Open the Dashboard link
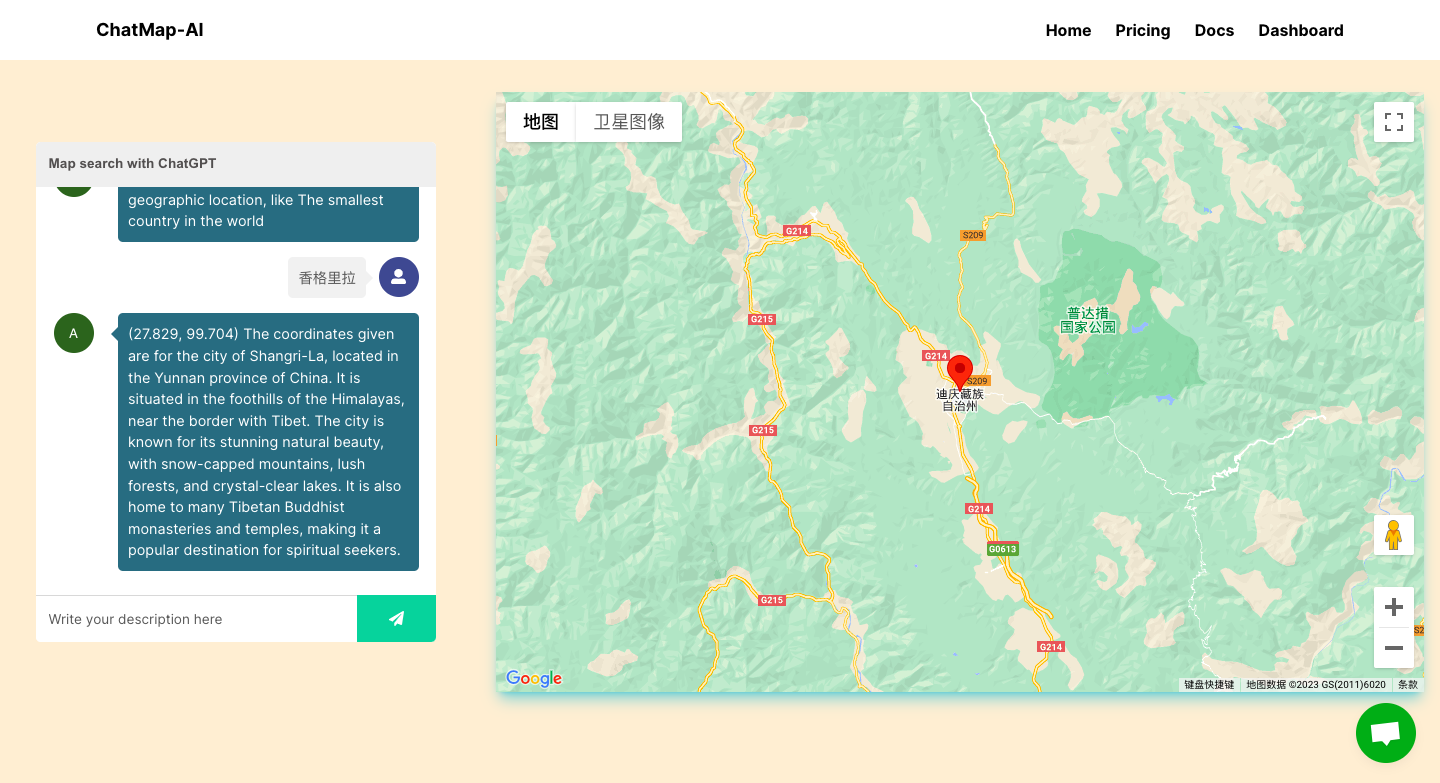Viewport: 1440px width, 783px height. (x=1301, y=30)
